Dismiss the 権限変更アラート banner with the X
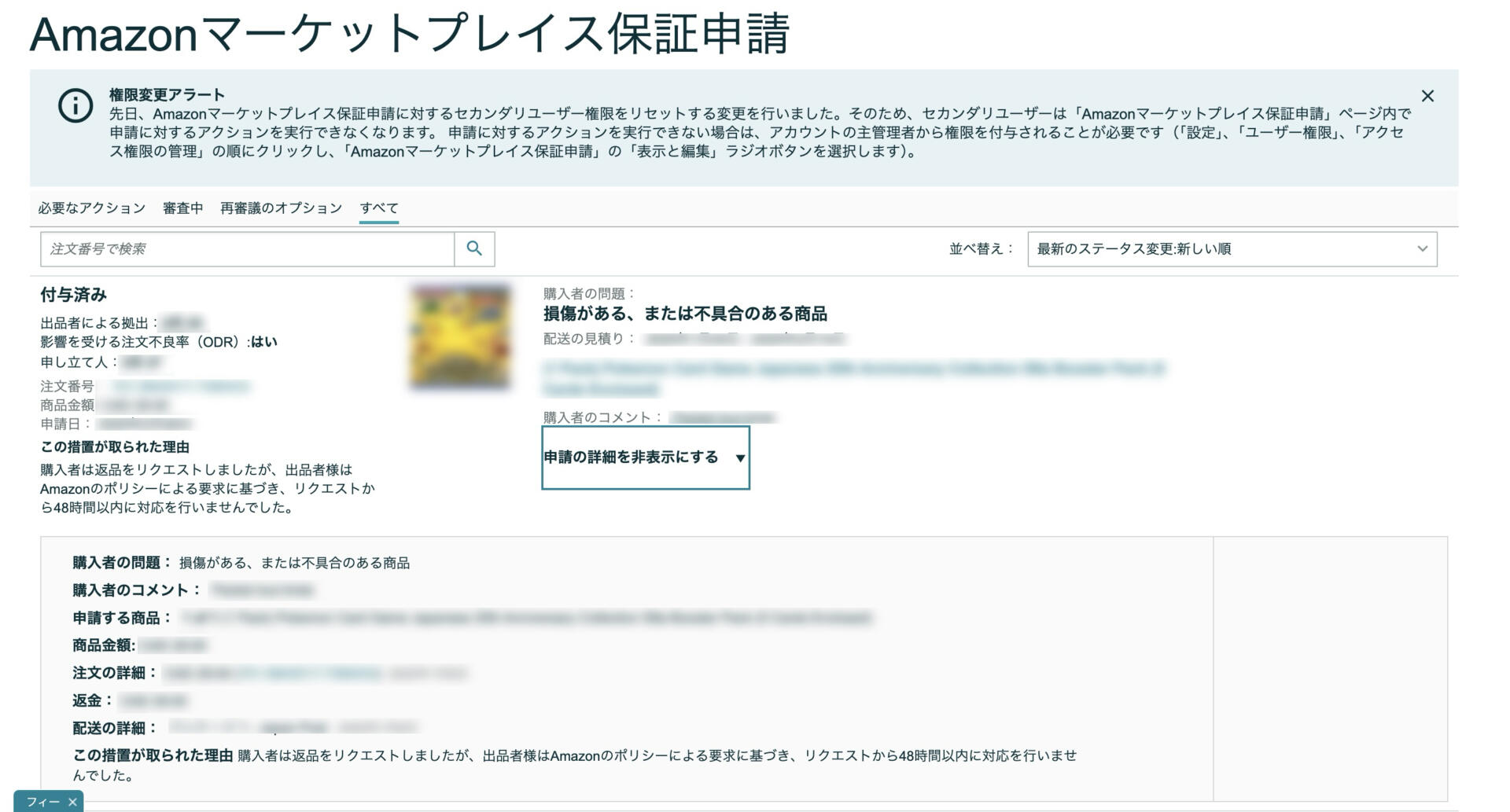Screen dimensions: 1510x812 pos(1427,96)
